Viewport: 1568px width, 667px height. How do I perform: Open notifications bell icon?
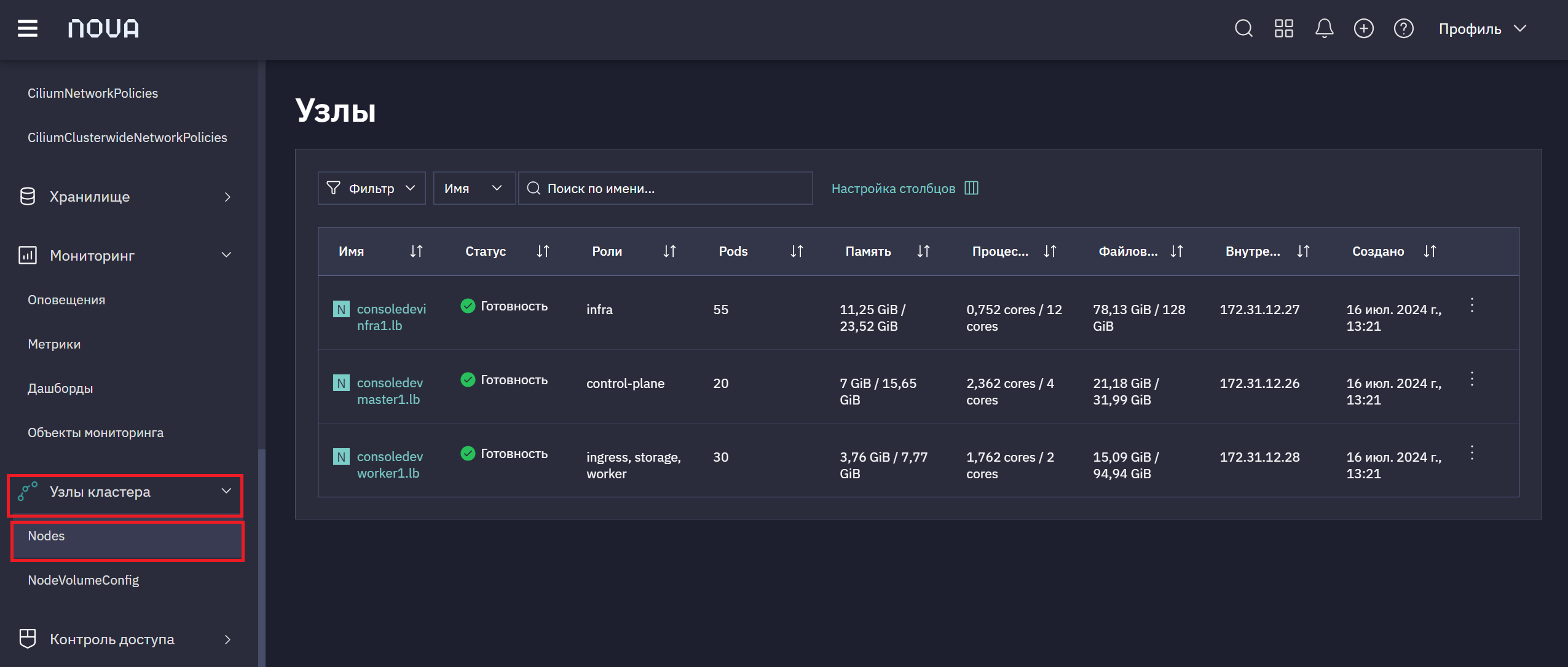[1324, 28]
